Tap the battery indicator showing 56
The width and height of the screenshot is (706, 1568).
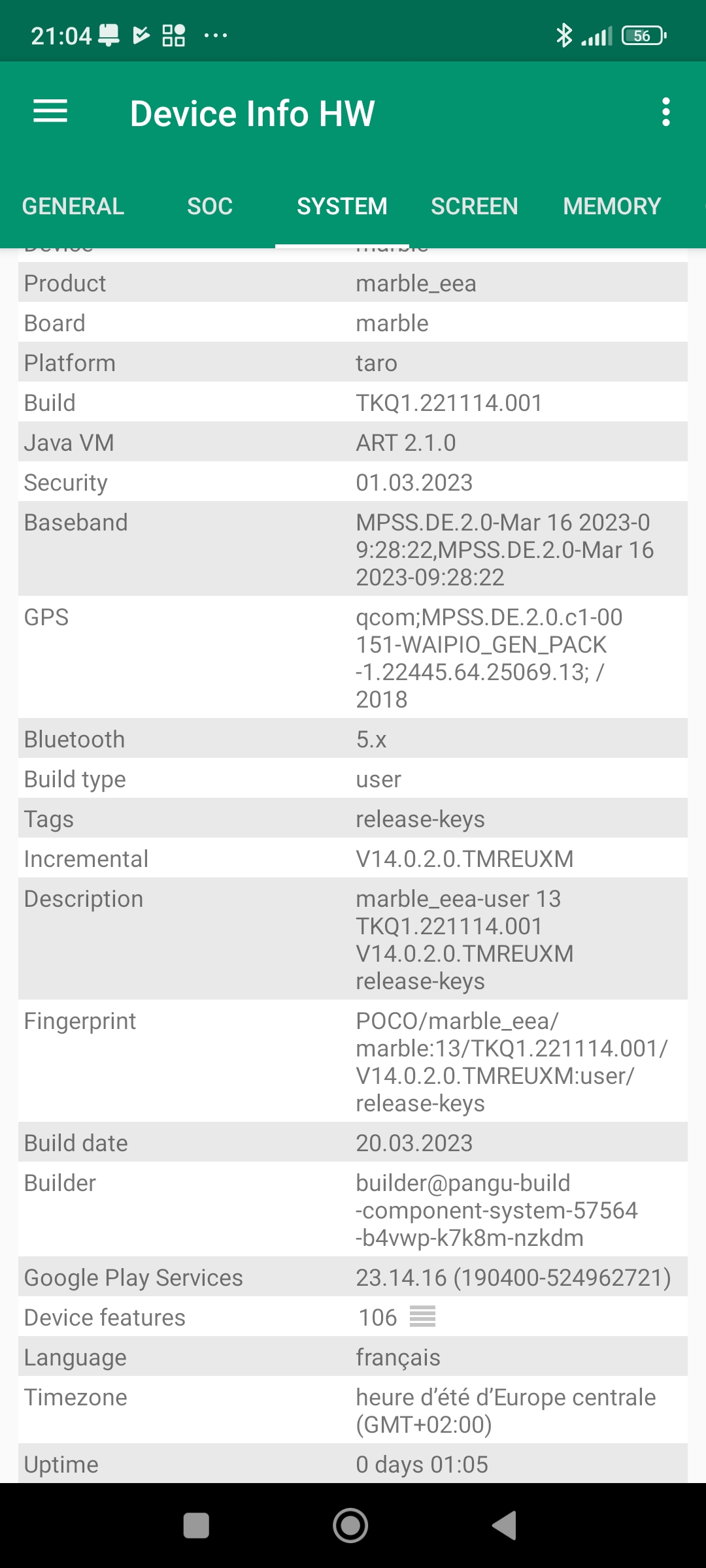click(x=644, y=35)
